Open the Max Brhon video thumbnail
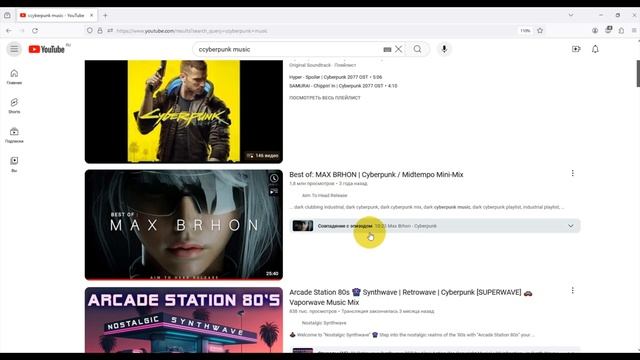This screenshot has width=640, height=360. (184, 225)
